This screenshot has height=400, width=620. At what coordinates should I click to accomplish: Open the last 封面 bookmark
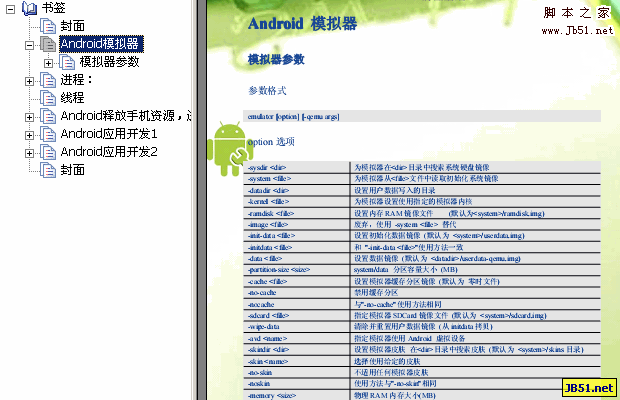72,170
